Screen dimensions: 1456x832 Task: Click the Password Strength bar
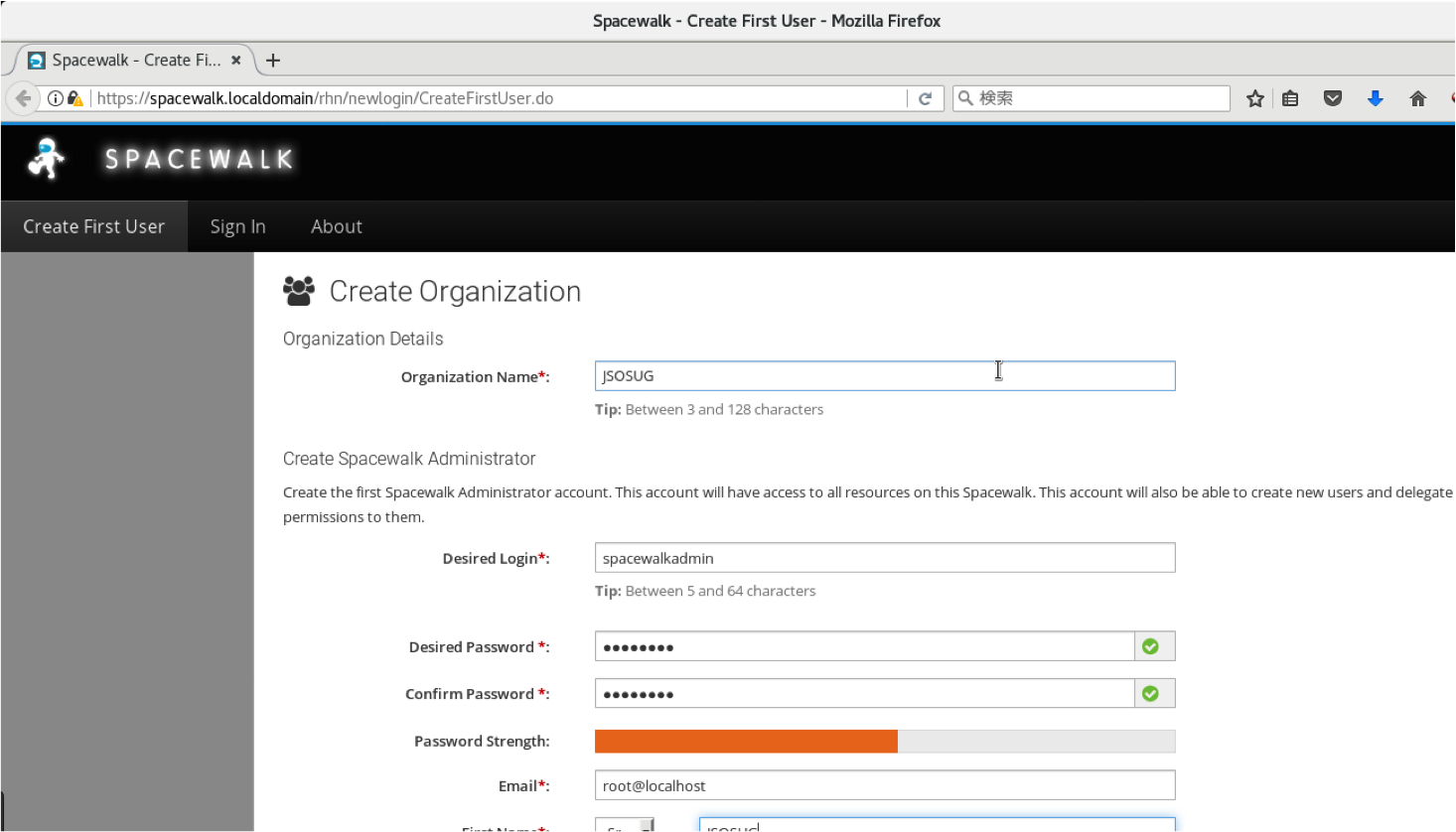click(885, 742)
